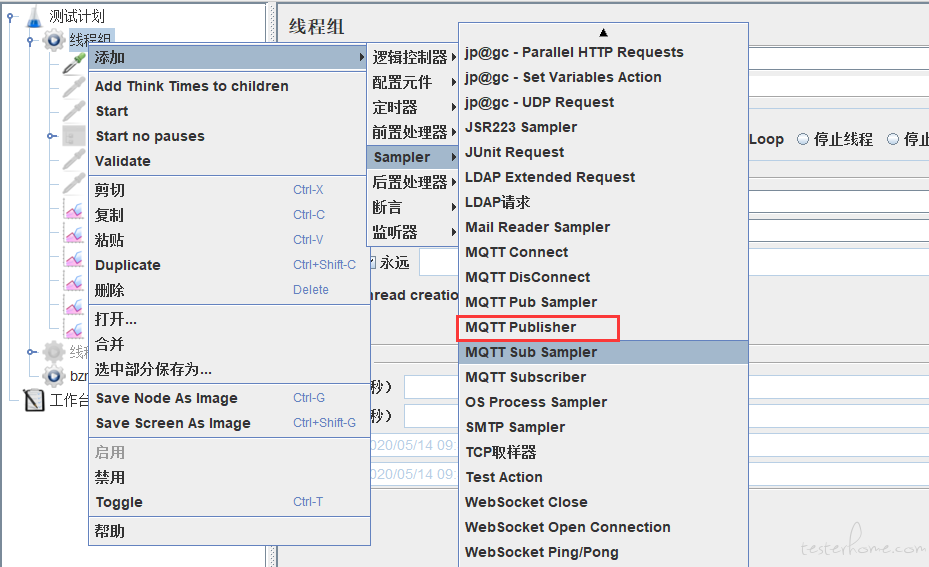
Task: Click the disabled gray controller icon
Action: (74, 136)
